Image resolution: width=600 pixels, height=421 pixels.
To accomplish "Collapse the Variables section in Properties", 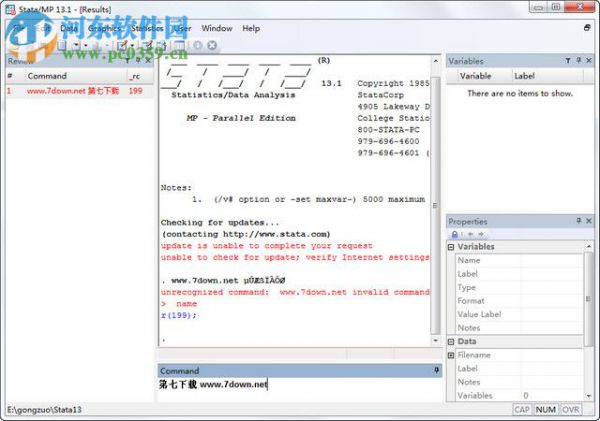I will tap(451, 247).
